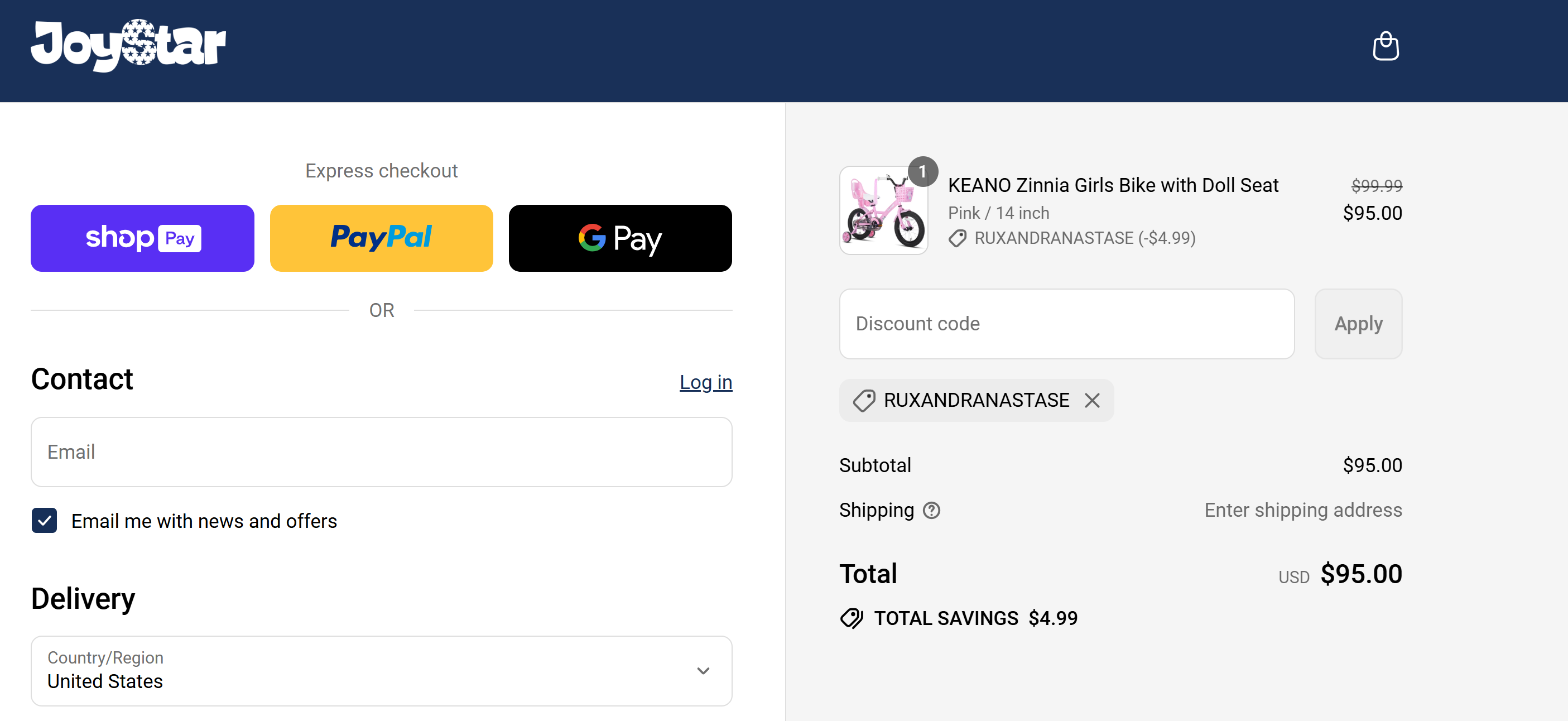This screenshot has width=1568, height=721.
Task: Click the Subtotal $95.00 value
Action: [x=1372, y=465]
